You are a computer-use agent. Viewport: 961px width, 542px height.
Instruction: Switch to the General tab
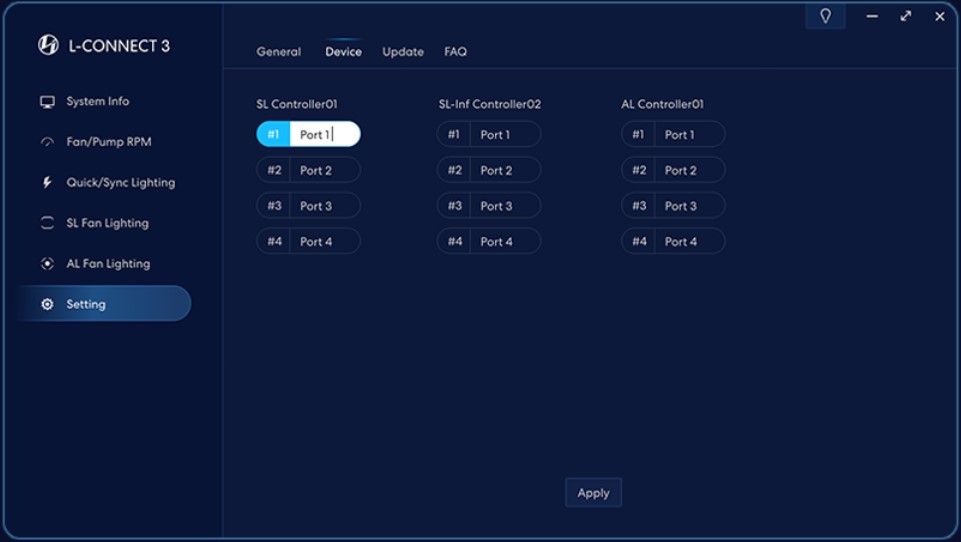click(278, 52)
